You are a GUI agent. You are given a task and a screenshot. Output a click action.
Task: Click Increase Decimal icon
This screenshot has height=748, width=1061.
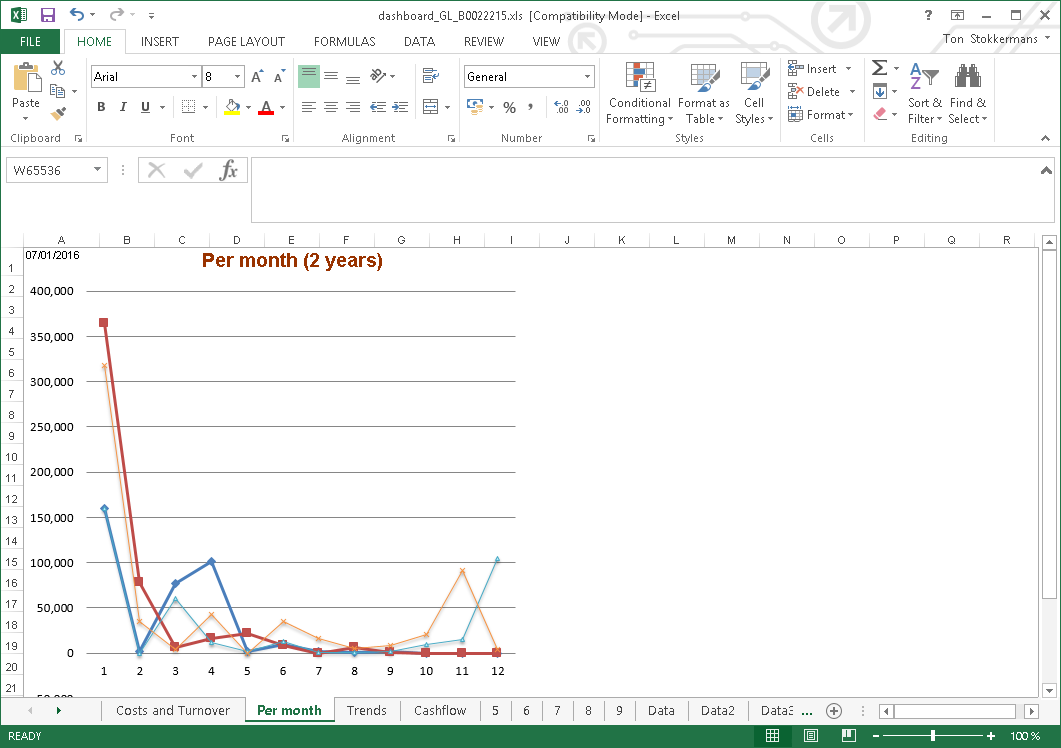click(561, 107)
